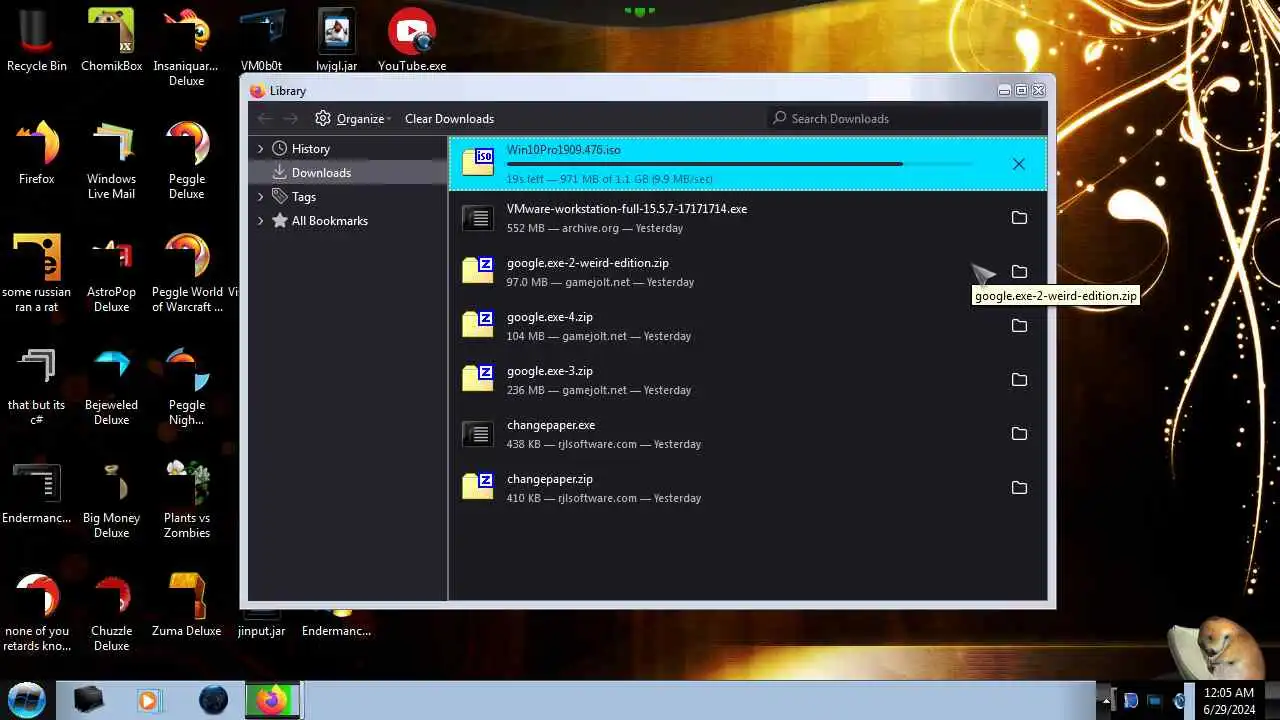Show hidden system tray icons arrow
1280x720 pixels.
click(1105, 701)
